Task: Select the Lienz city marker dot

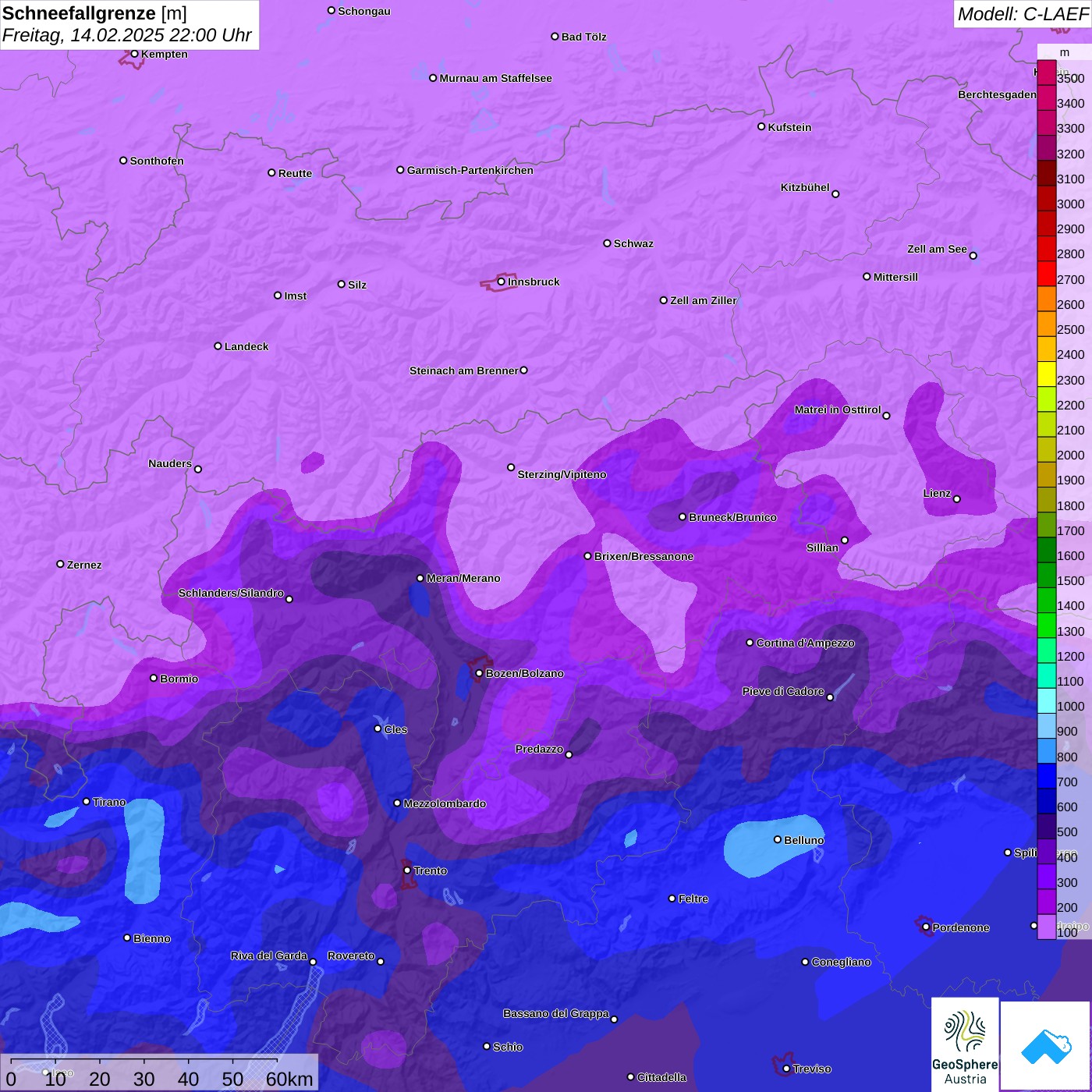Action: (x=957, y=499)
